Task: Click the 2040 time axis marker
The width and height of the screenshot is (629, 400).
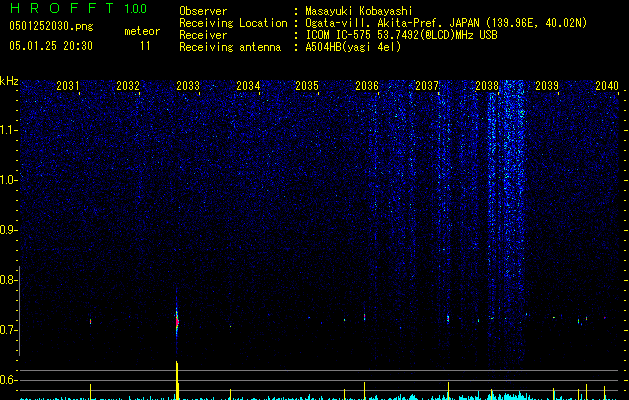Action: [607, 86]
